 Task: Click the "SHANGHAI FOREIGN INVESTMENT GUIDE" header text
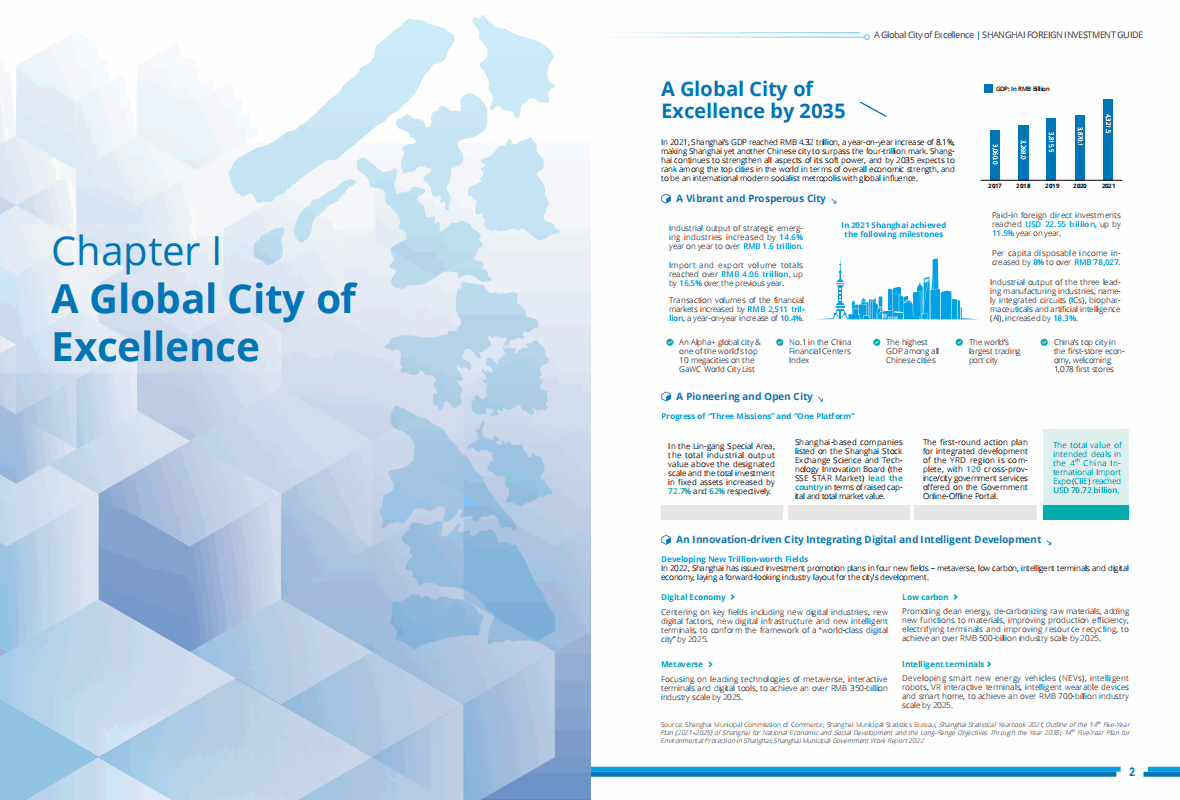(x=1062, y=35)
